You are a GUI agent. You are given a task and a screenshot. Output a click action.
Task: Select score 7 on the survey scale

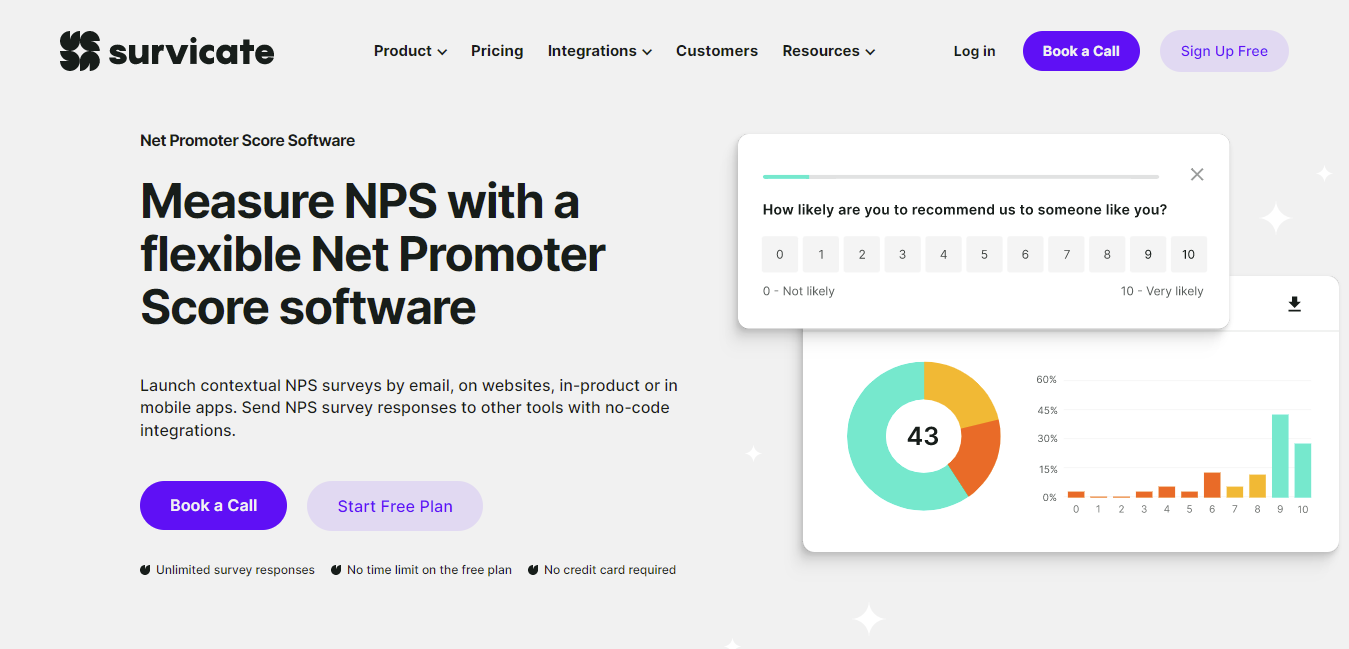point(1066,254)
